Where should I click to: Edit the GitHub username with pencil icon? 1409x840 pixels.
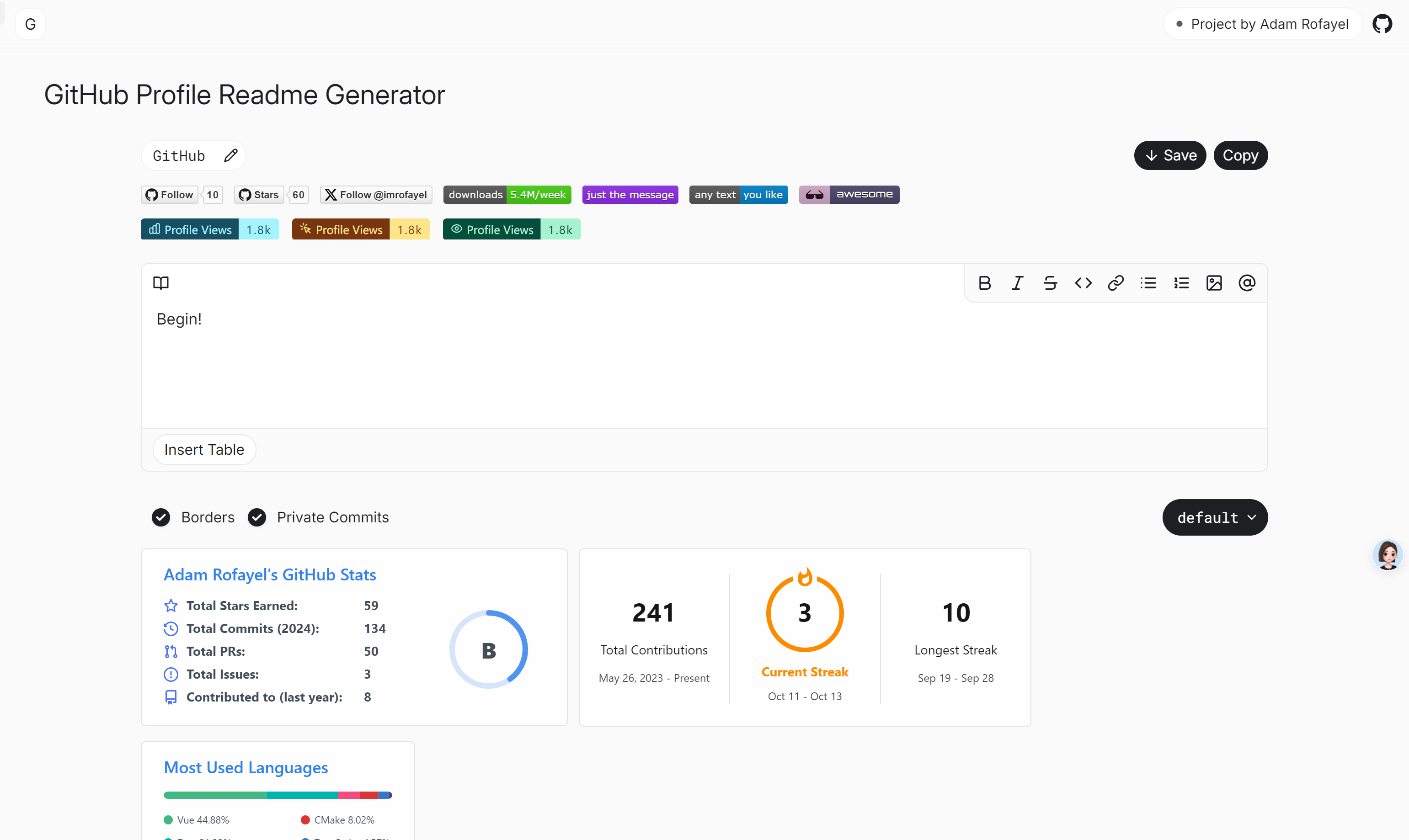(x=230, y=156)
